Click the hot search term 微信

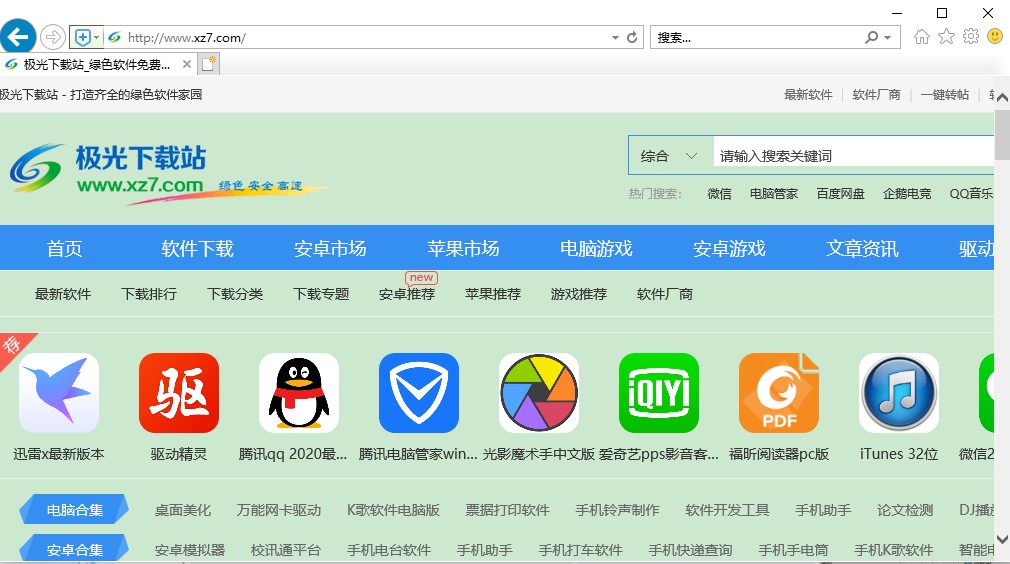pos(719,194)
